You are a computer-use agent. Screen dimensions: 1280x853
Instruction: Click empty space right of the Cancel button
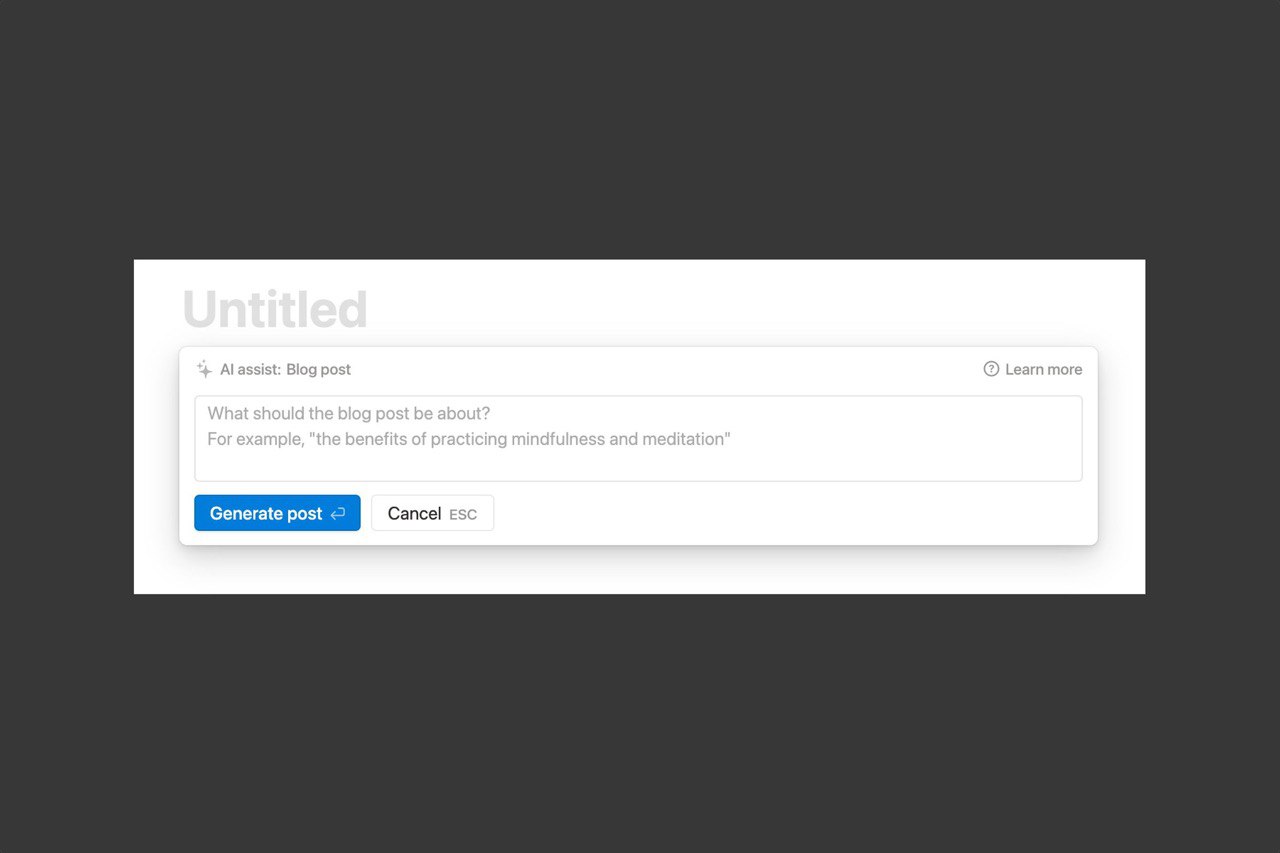coord(780,514)
